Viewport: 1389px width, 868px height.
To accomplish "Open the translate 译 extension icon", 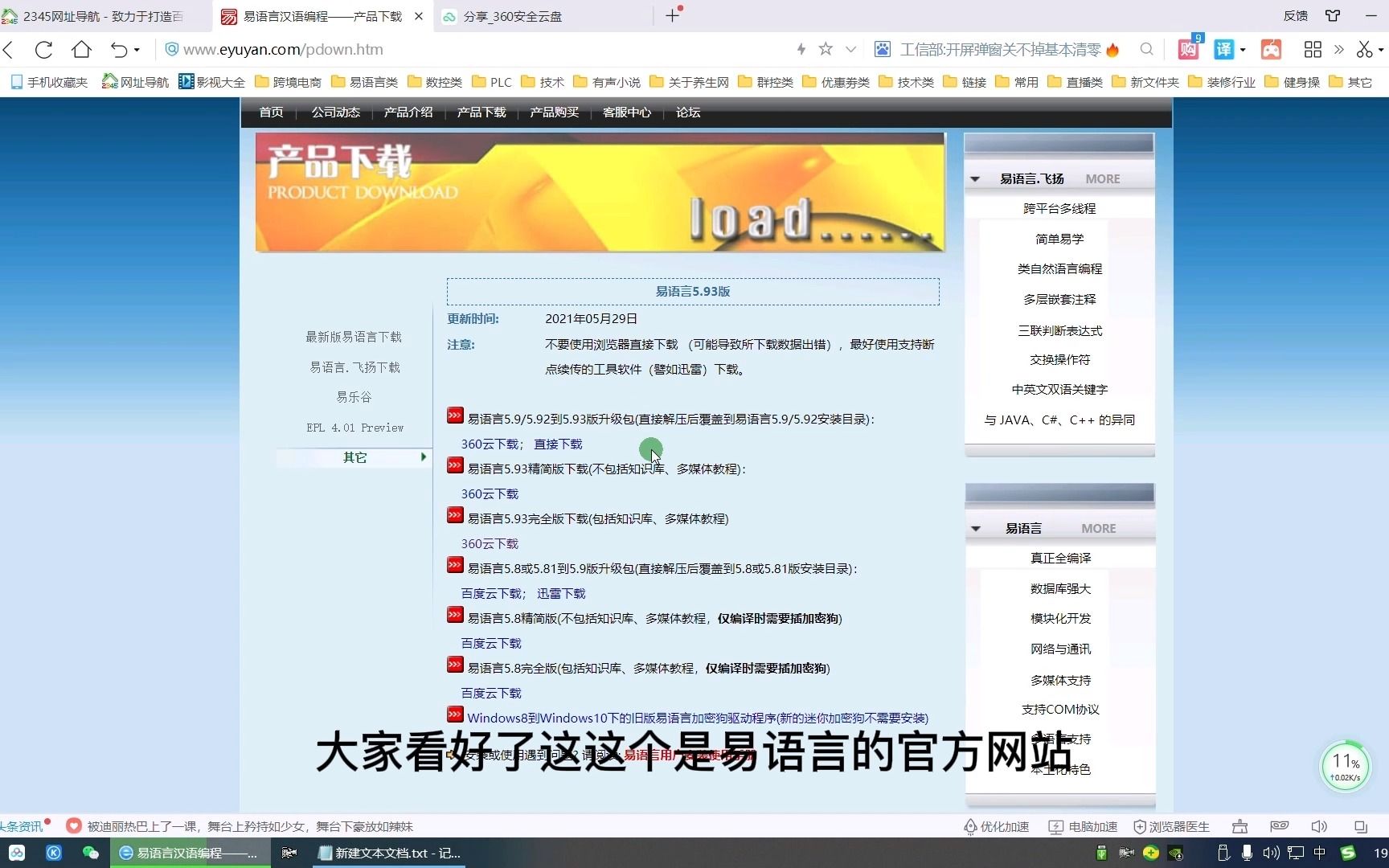I will [1223, 49].
